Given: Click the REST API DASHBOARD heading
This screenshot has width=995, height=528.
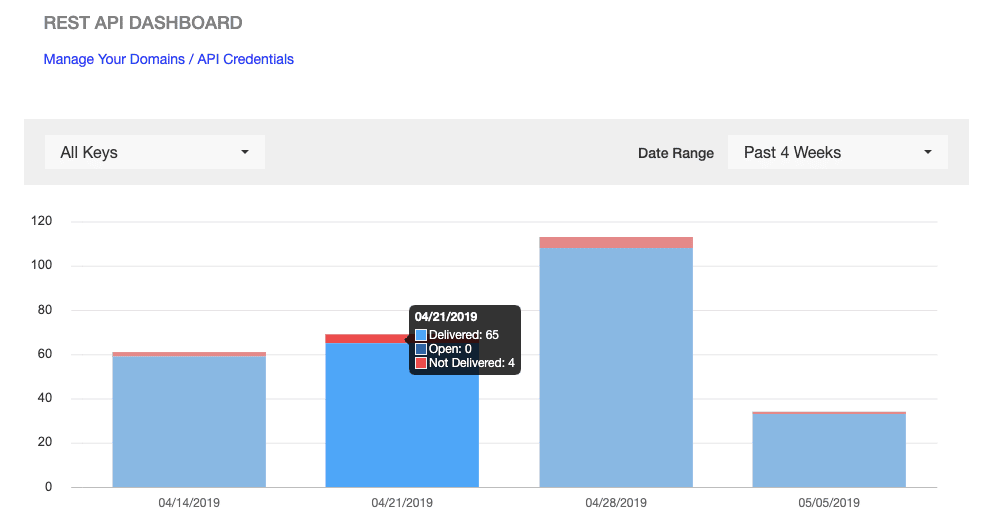Looking at the screenshot, I should pos(143,22).
